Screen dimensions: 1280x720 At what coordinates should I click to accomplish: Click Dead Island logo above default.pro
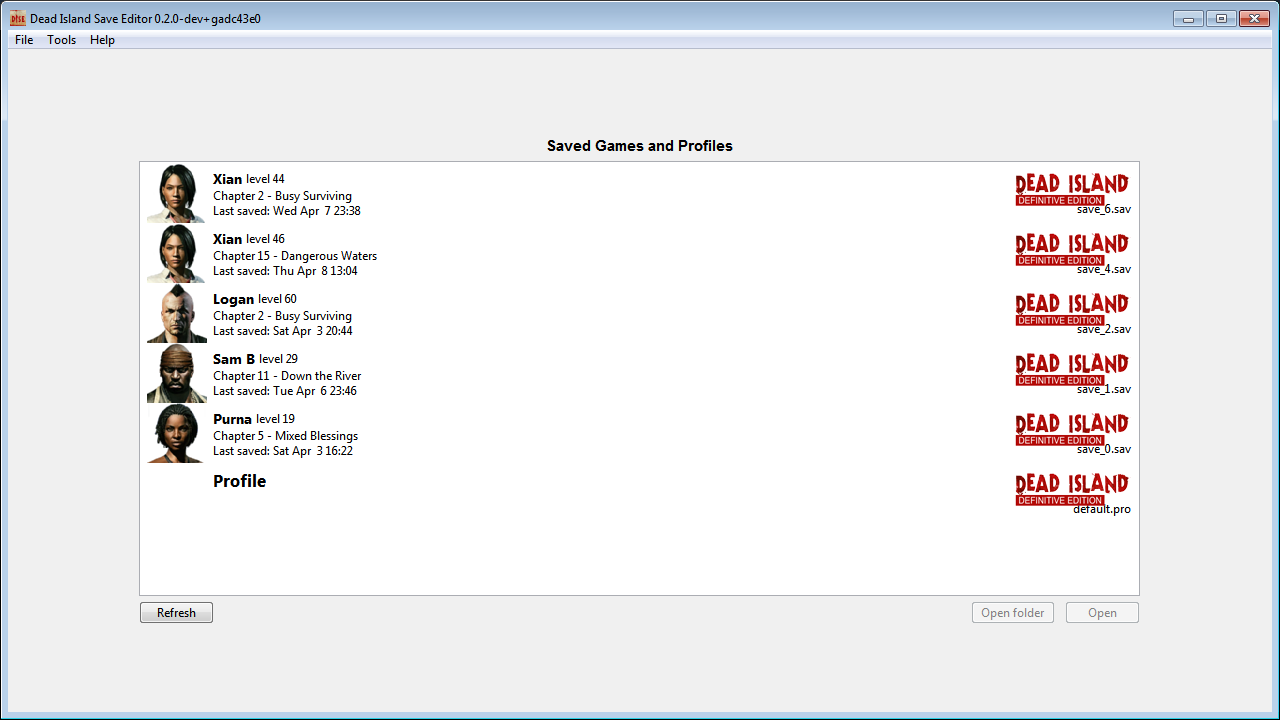click(x=1072, y=488)
